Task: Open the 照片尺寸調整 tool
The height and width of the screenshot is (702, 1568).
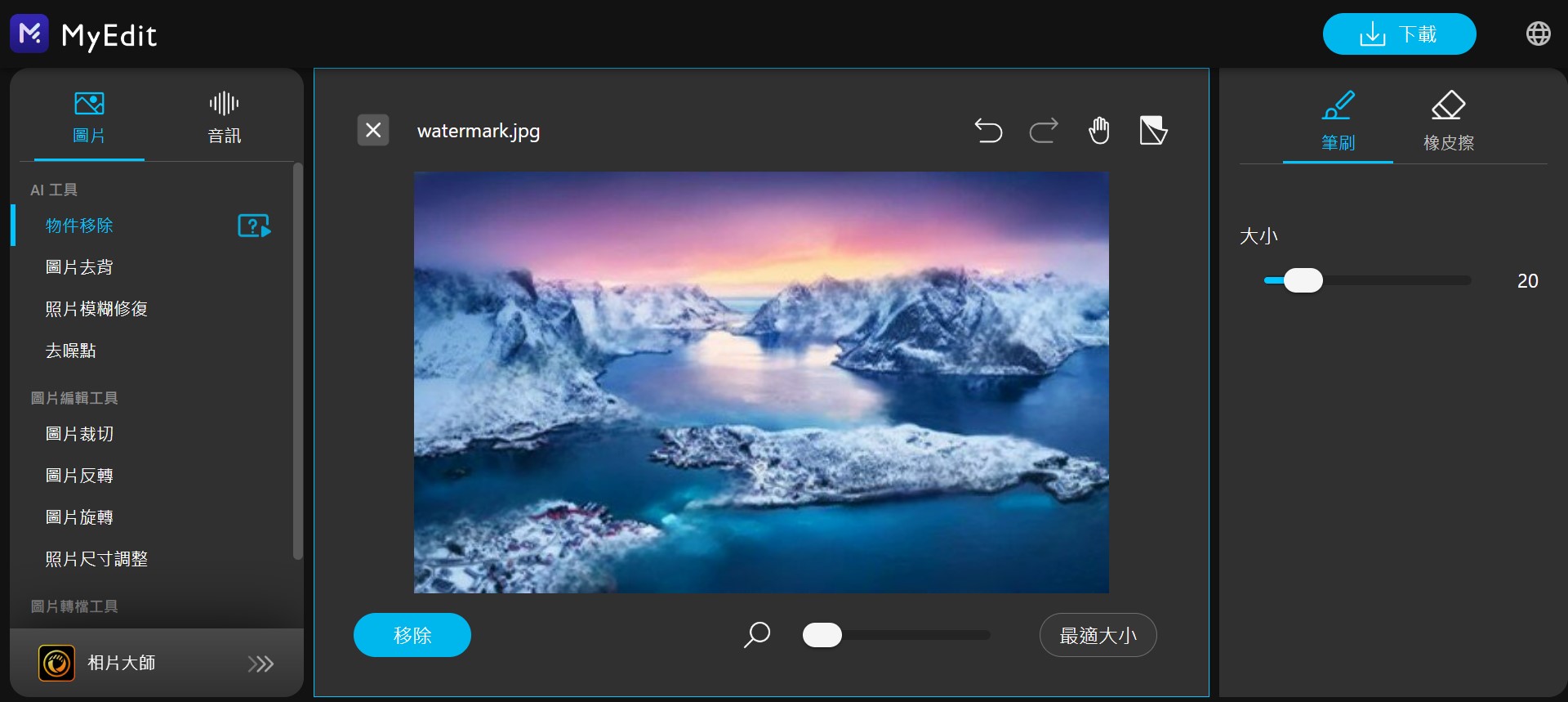Action: [96, 559]
